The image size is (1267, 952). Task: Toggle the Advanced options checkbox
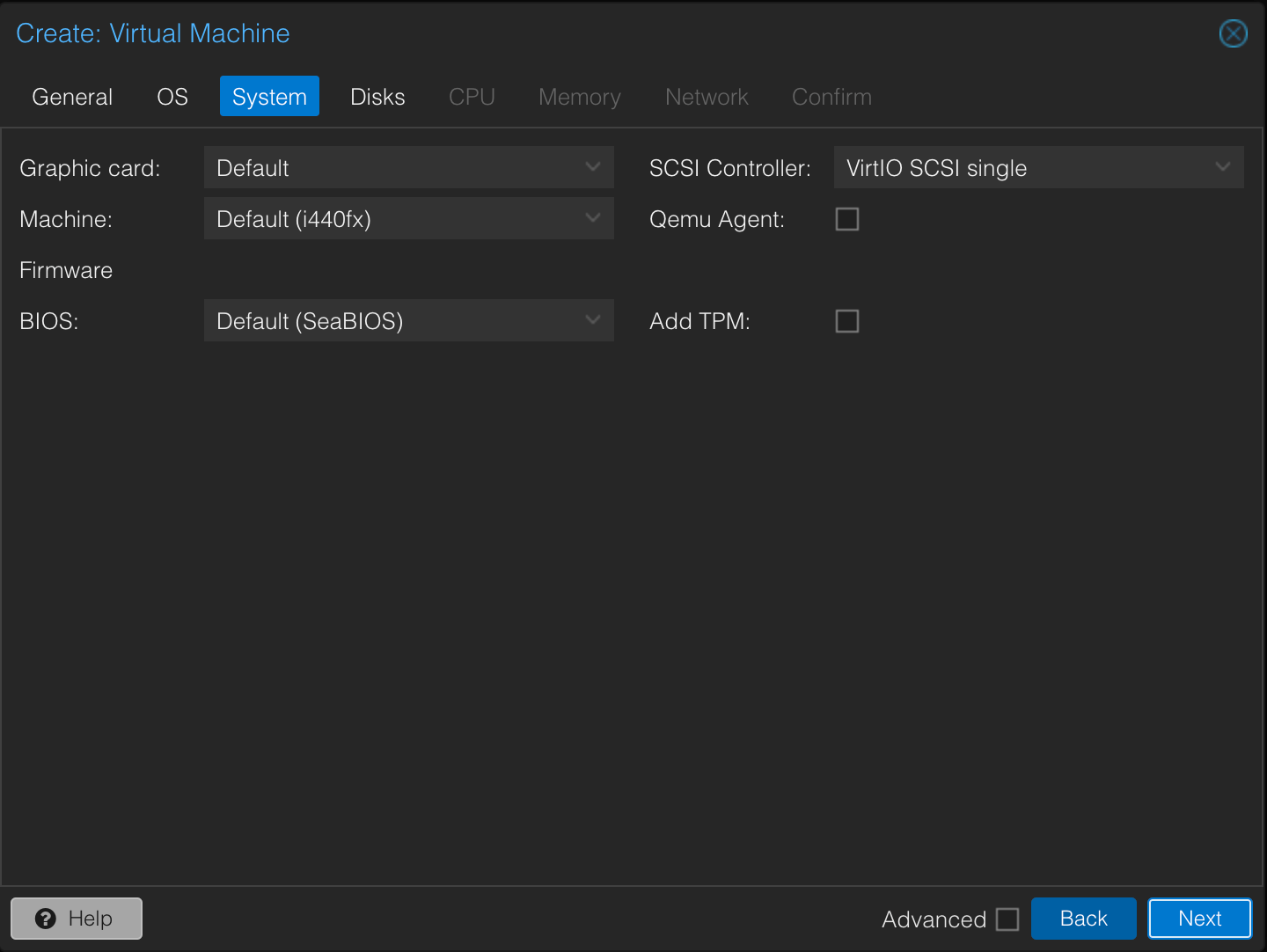pyautogui.click(x=1007, y=919)
